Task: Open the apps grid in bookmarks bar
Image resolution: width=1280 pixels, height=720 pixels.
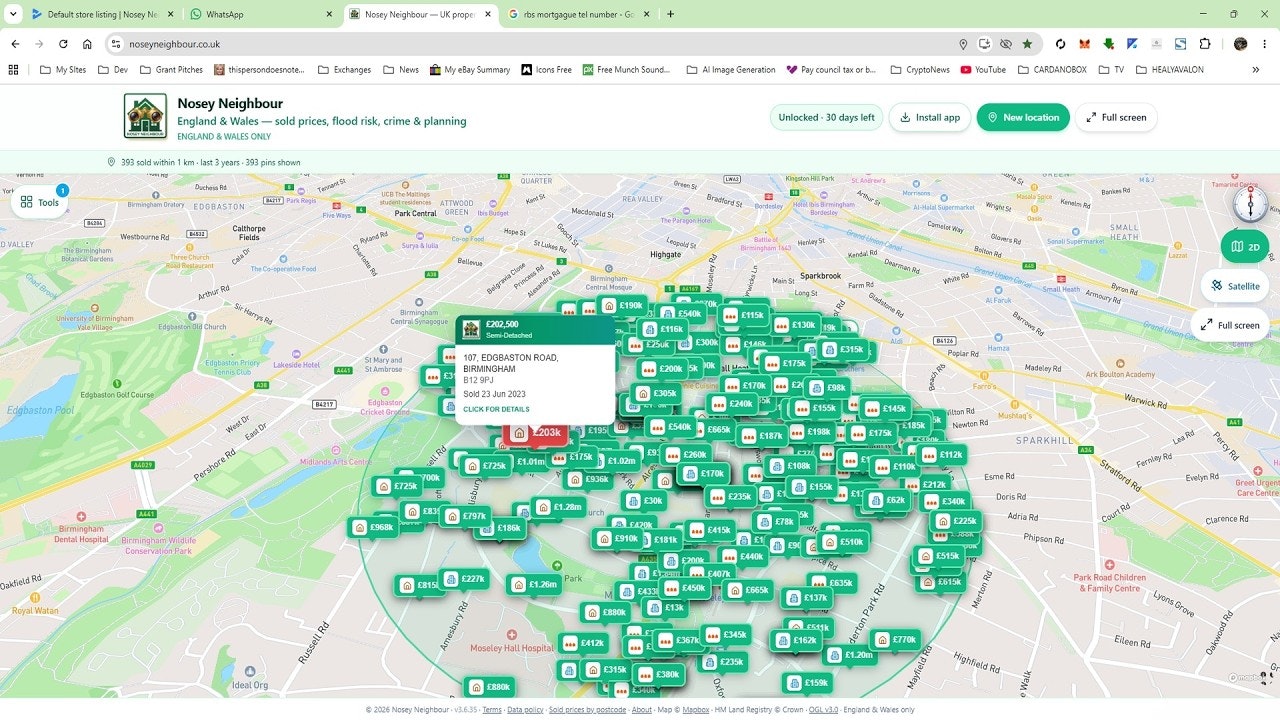Action: pyautogui.click(x=13, y=70)
